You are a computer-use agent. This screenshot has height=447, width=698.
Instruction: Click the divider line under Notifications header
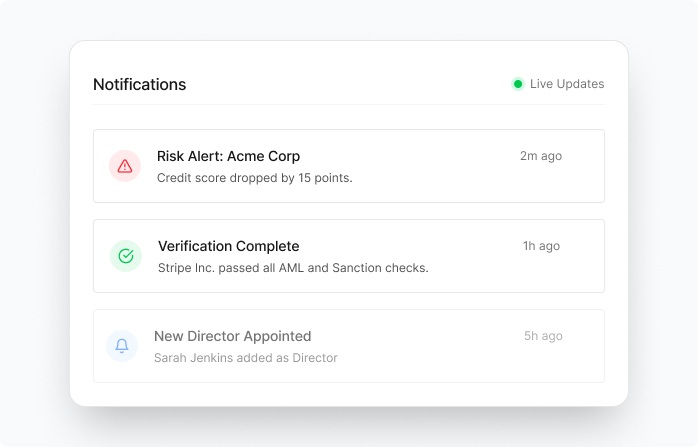point(348,104)
